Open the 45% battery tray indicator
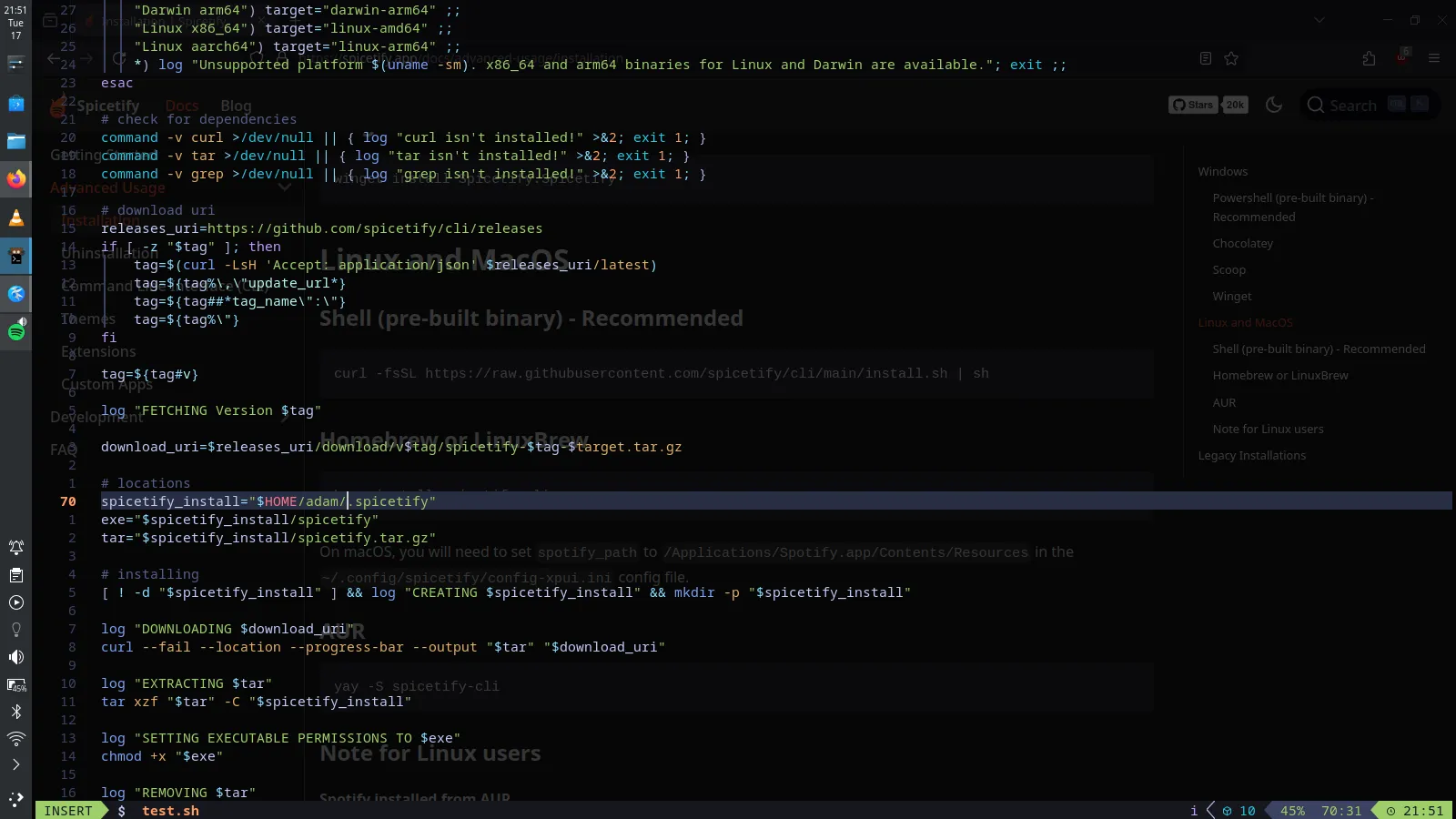The image size is (1456, 819). [16, 684]
